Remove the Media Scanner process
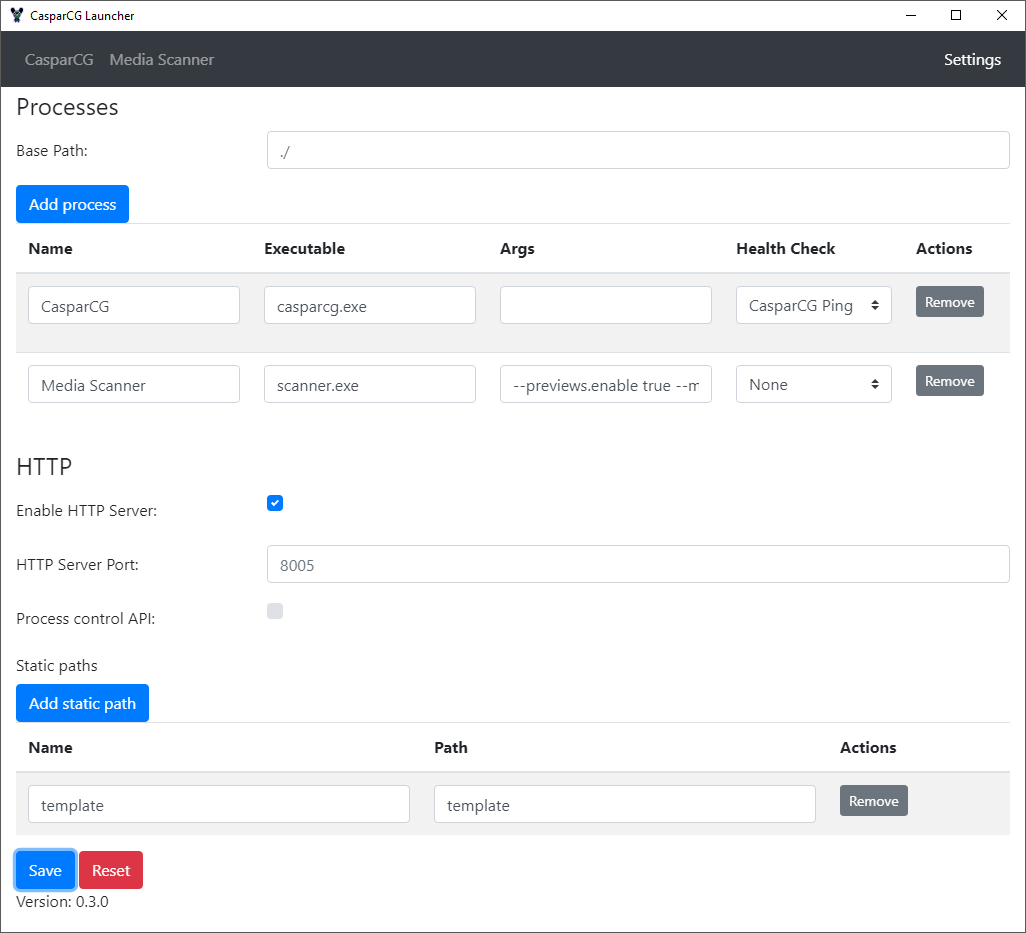Viewport: 1026px width, 933px height. (949, 381)
